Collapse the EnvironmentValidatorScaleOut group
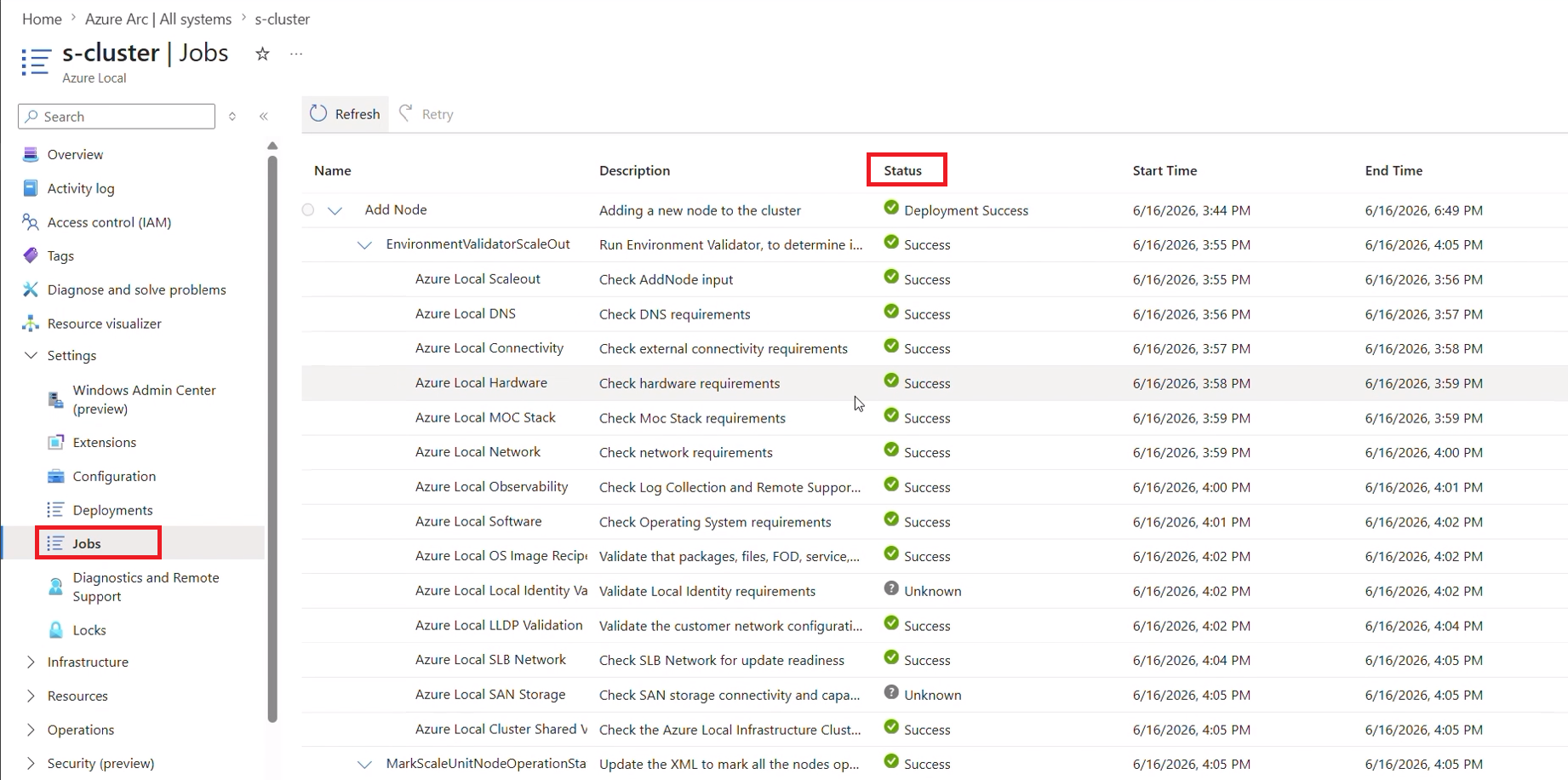Viewport: 1568px width, 780px height. [364, 245]
